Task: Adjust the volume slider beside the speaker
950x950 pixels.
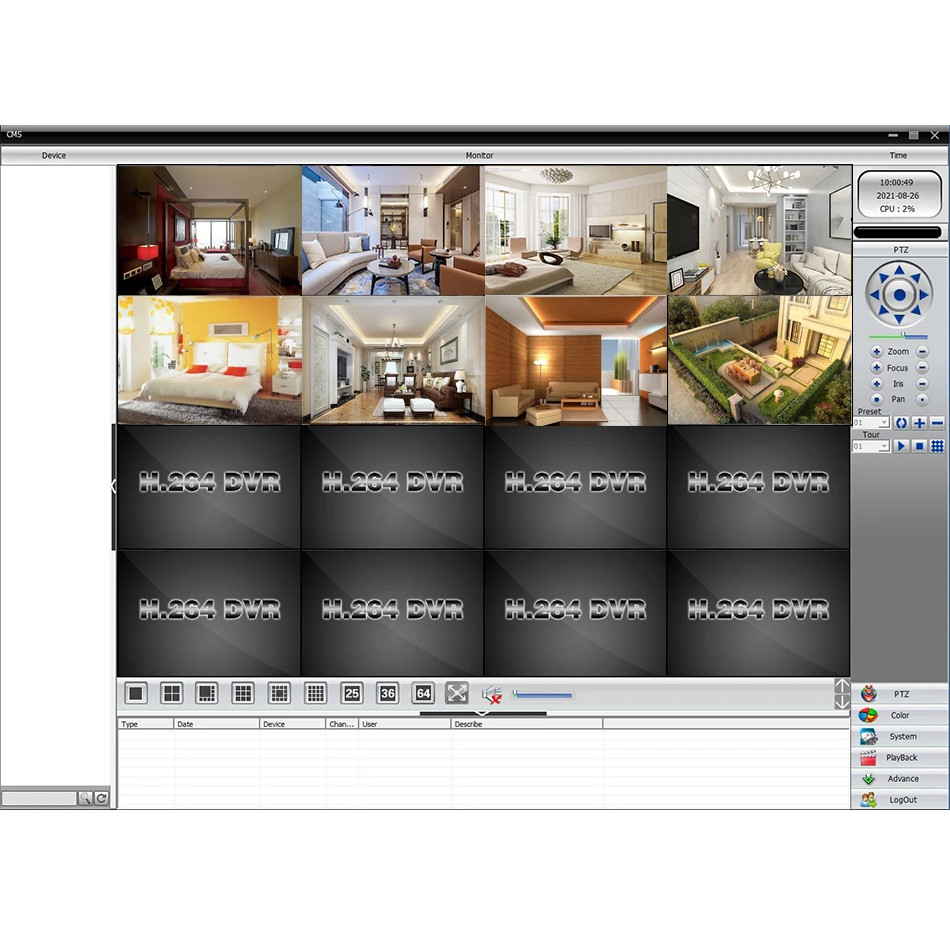Action: [543, 695]
